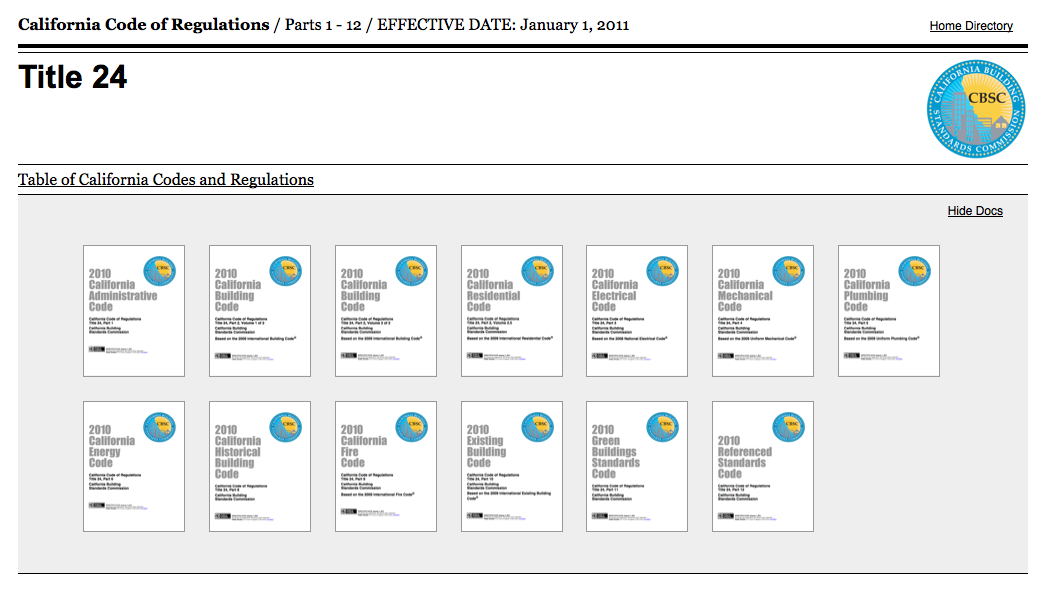
Task: Select the 2010 California Residential Code document
Action: [x=511, y=311]
